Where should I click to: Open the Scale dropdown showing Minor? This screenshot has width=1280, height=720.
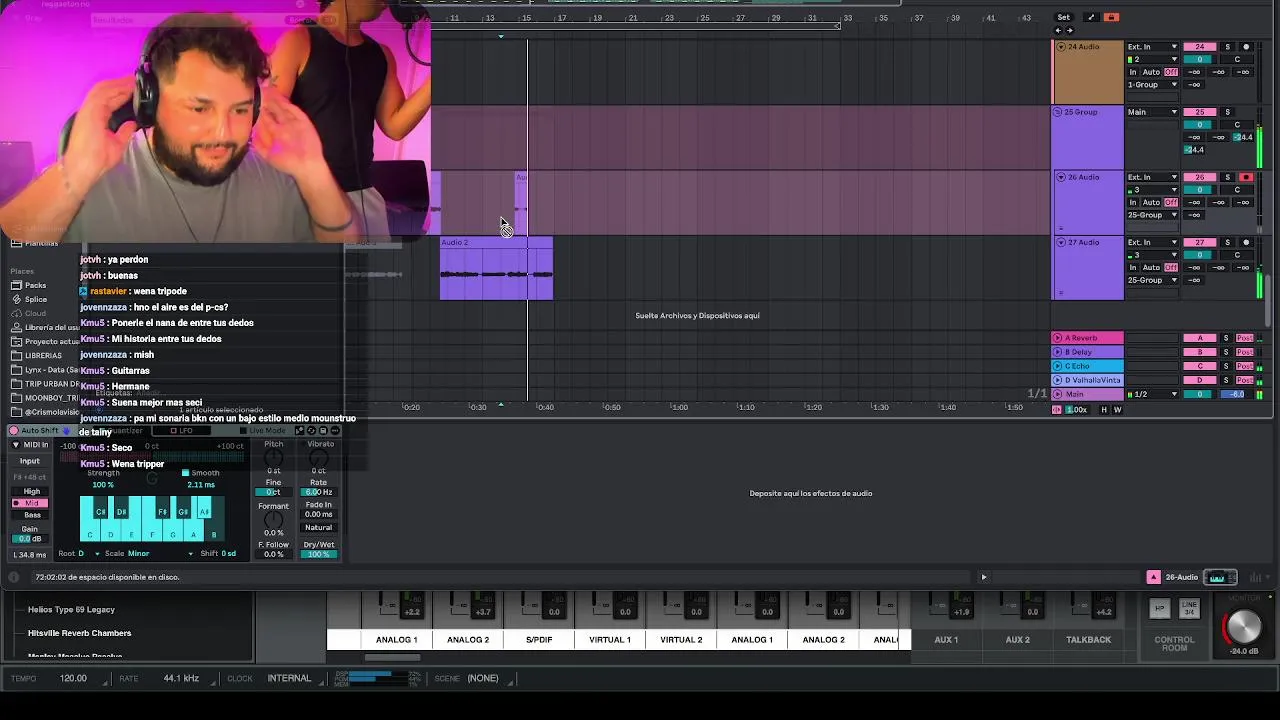click(x=158, y=553)
